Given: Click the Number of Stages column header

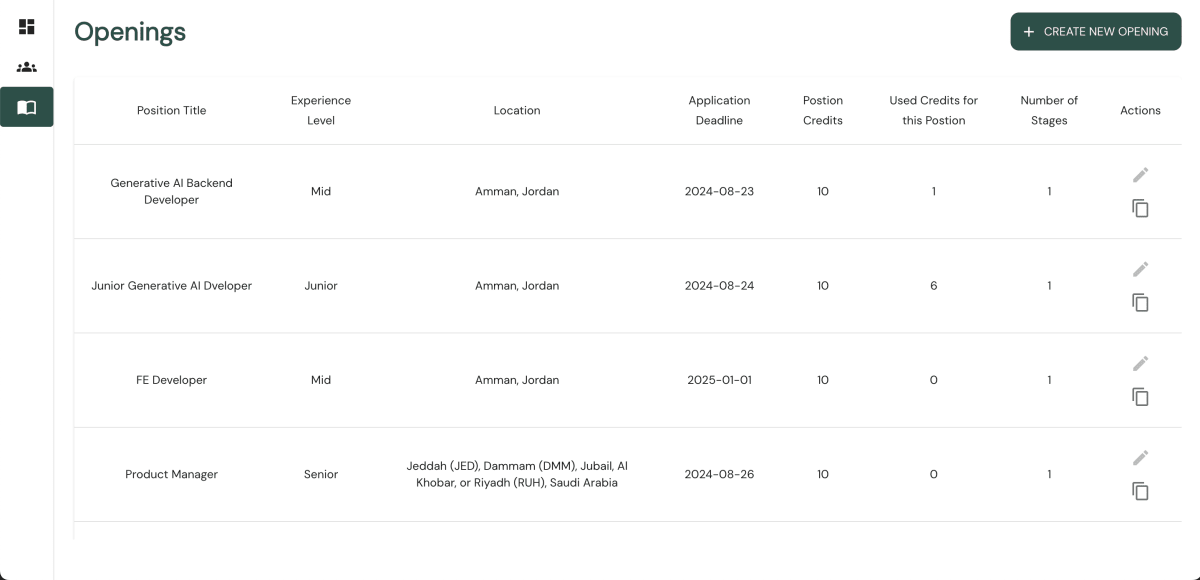Looking at the screenshot, I should 1049,110.
